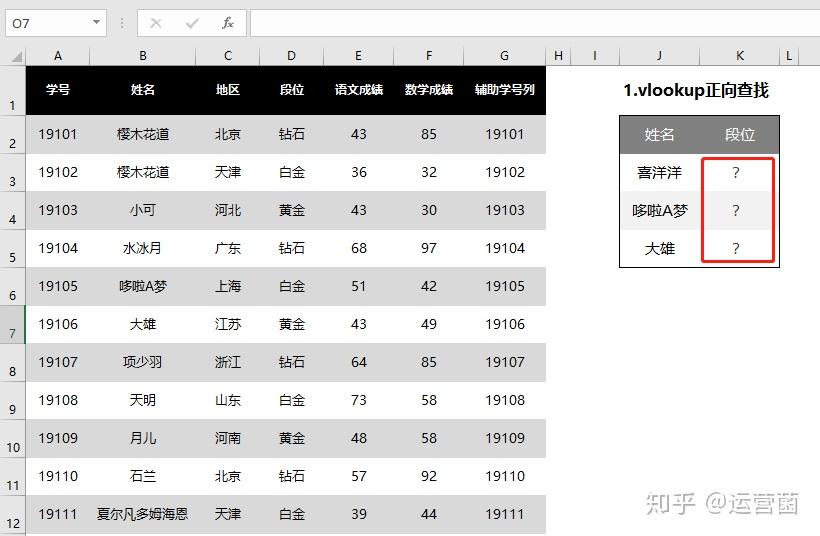Image resolution: width=820 pixels, height=536 pixels.
Task: Click the name cell 天明
Action: coord(142,401)
